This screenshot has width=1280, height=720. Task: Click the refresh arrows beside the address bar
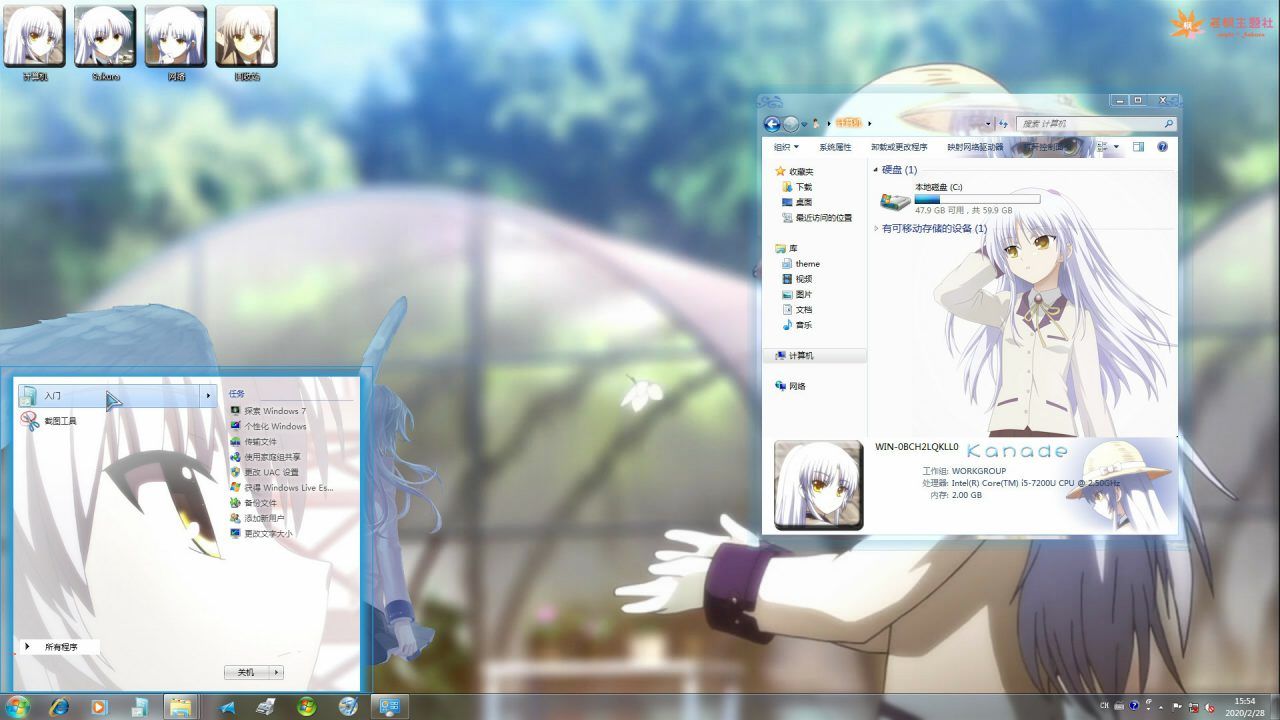(x=1003, y=124)
